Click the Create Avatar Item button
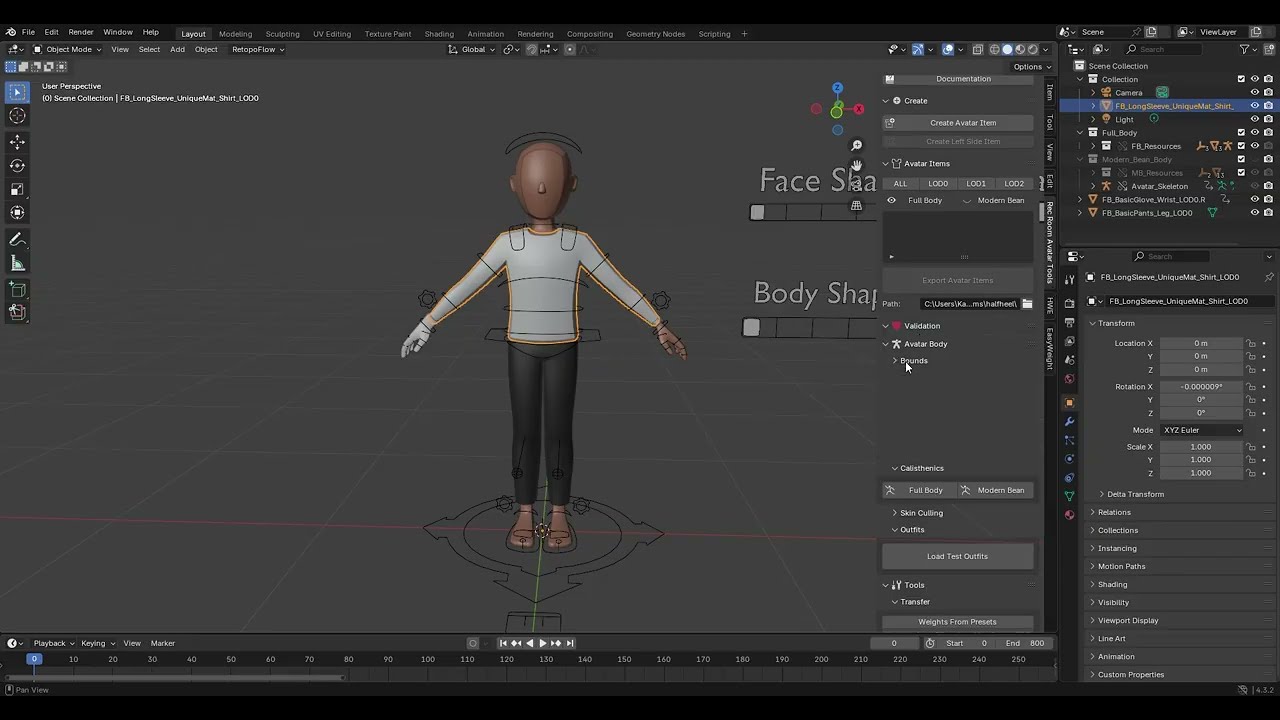1280x720 pixels. tap(962, 123)
